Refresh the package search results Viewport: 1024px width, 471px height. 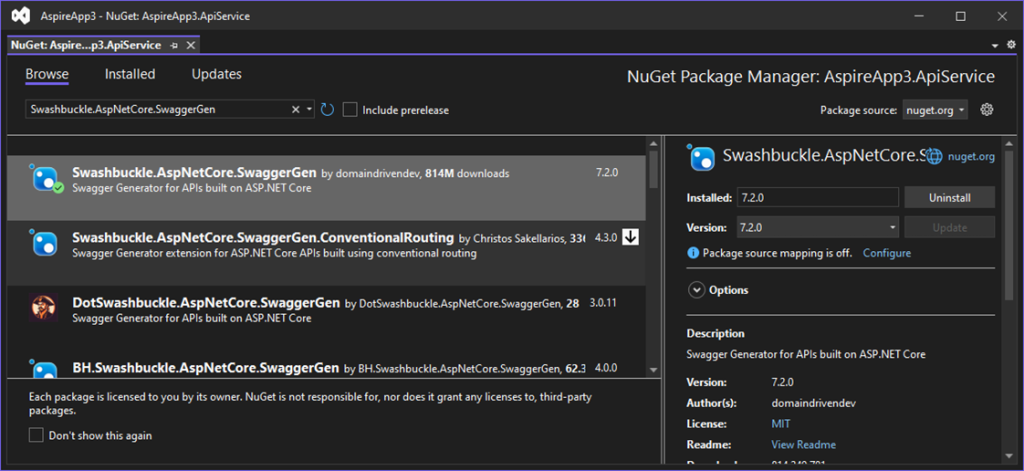(327, 110)
